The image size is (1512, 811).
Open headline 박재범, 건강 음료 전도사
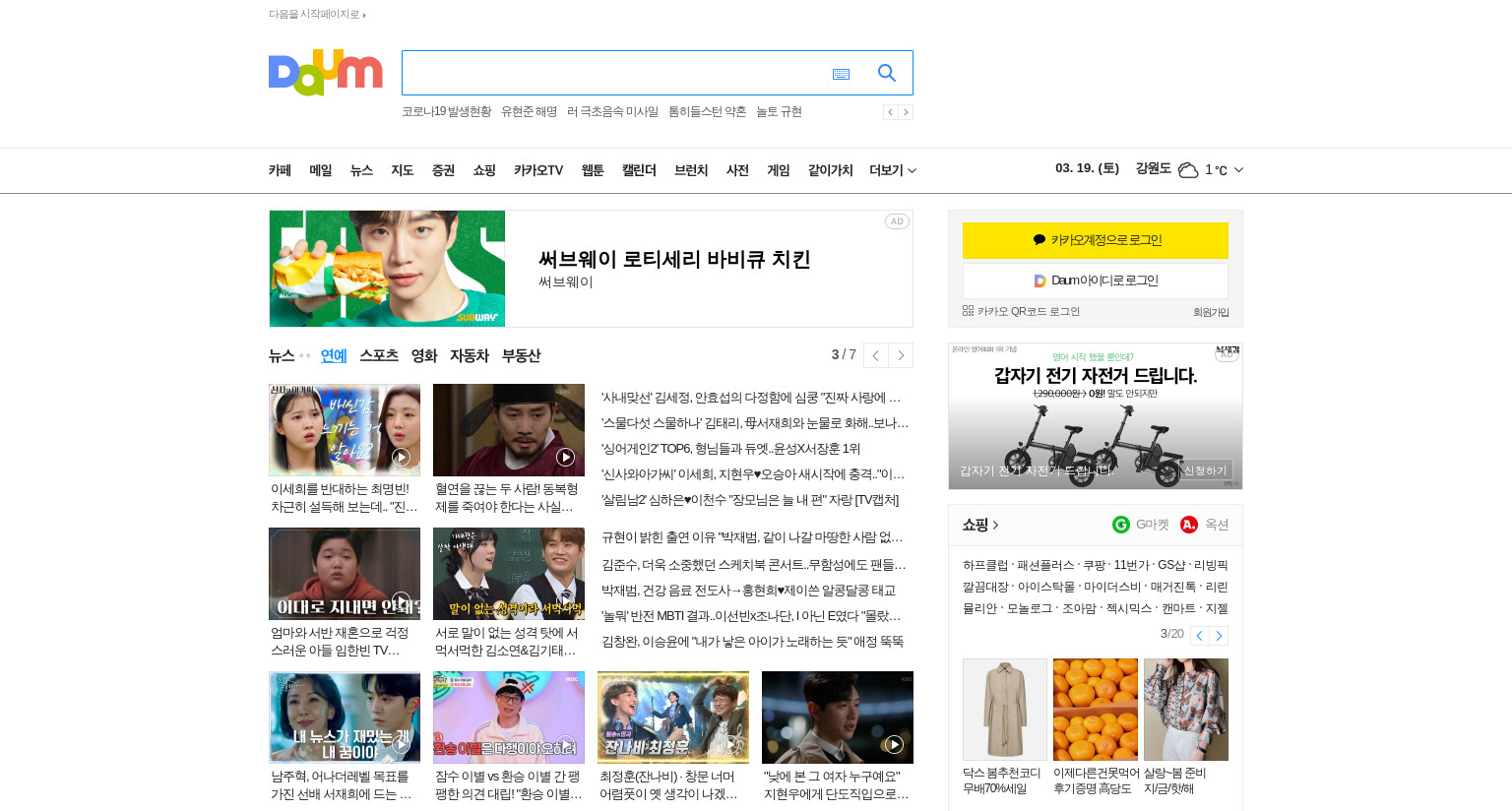click(749, 591)
